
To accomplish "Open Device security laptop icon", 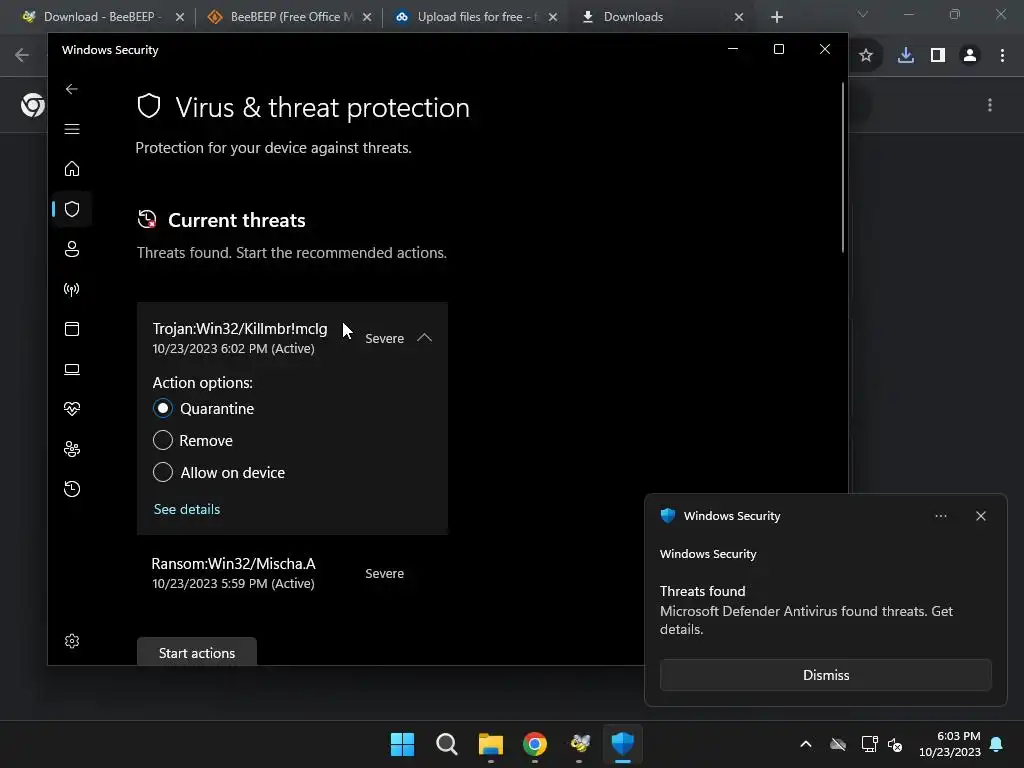I will pyautogui.click(x=72, y=370).
